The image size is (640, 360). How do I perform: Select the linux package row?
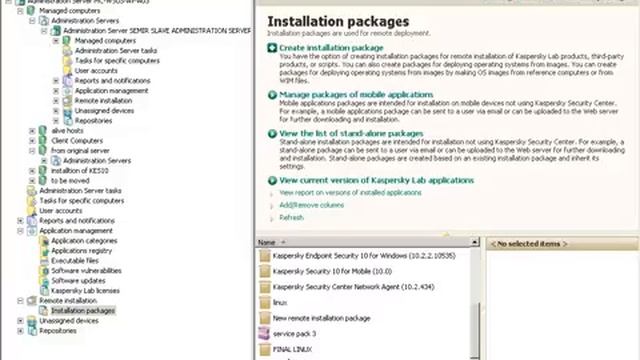(x=280, y=302)
